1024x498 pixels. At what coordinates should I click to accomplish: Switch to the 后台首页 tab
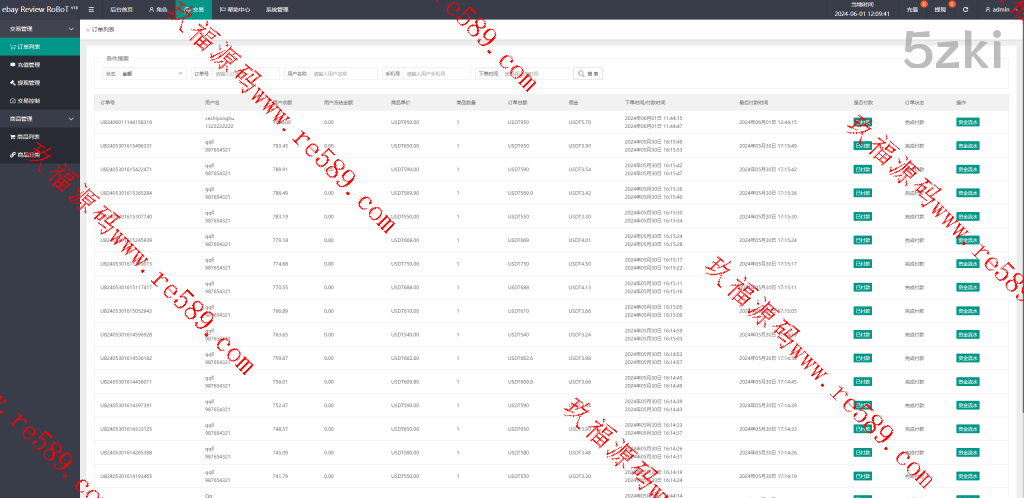point(120,9)
